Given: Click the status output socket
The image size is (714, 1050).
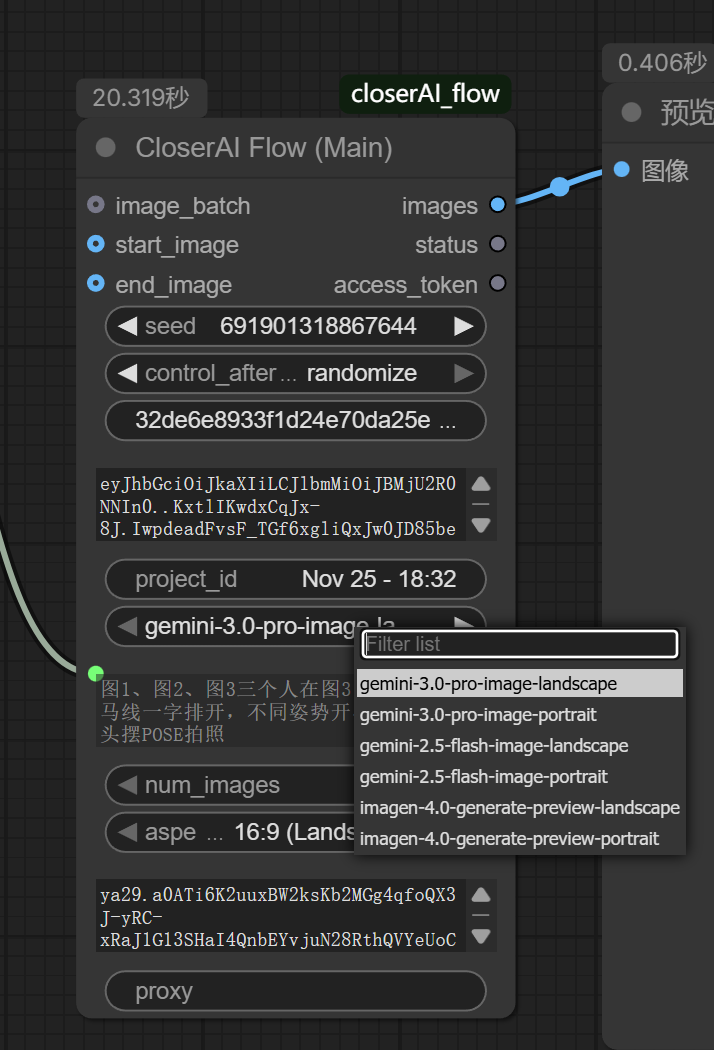Looking at the screenshot, I should (497, 245).
